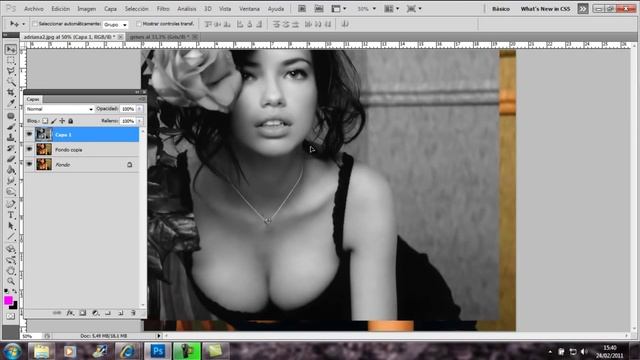This screenshot has width=640, height=360.
Task: Select the Fondo layer row
Action: coord(82,164)
